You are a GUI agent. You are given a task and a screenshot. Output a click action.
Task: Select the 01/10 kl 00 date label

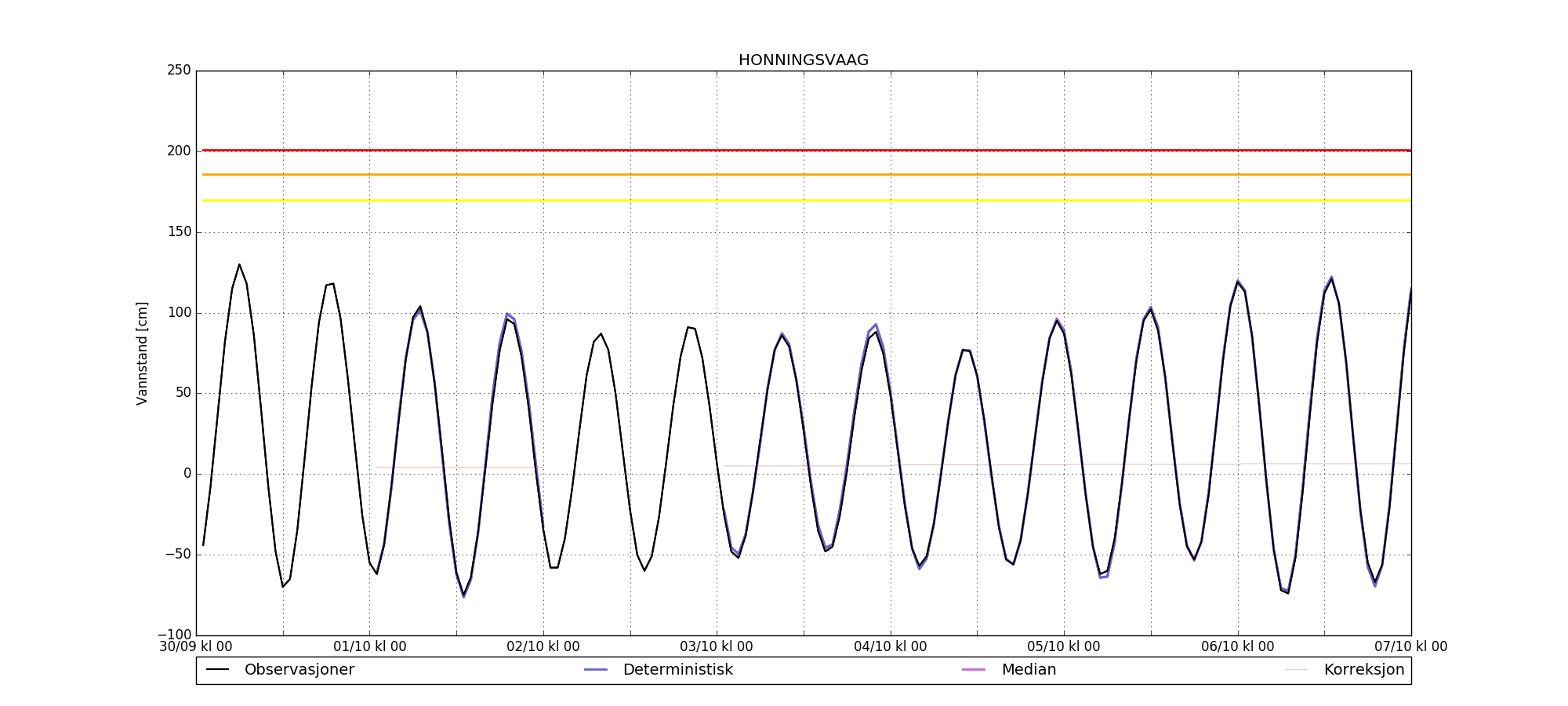click(x=369, y=647)
